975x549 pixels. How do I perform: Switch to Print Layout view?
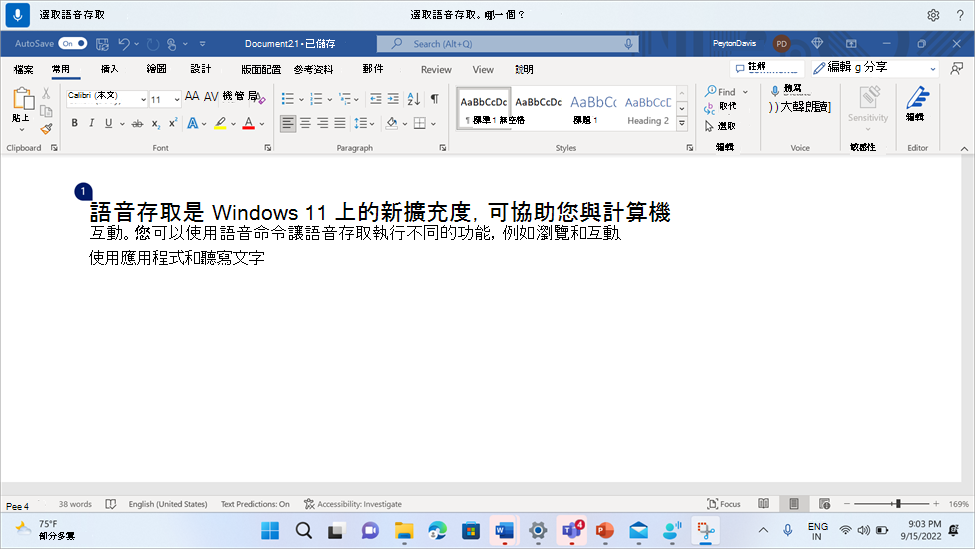(793, 504)
